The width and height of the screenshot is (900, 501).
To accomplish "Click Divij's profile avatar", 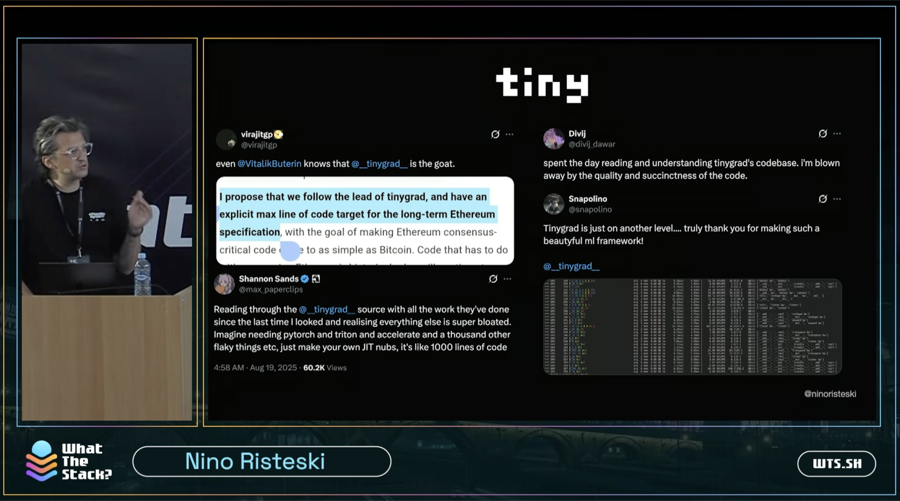I will point(554,139).
